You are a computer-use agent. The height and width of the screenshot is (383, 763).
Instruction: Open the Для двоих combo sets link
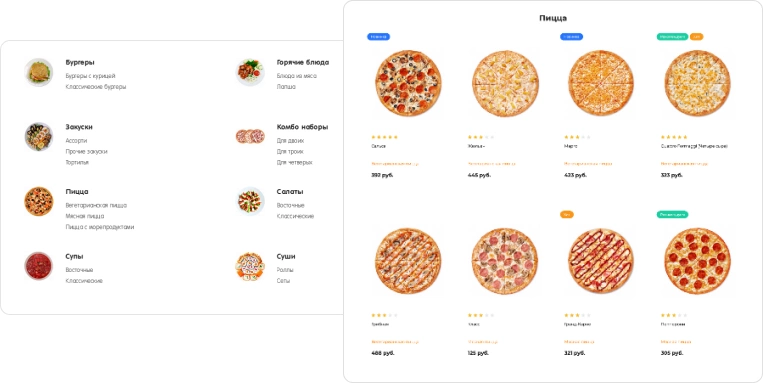coord(291,141)
